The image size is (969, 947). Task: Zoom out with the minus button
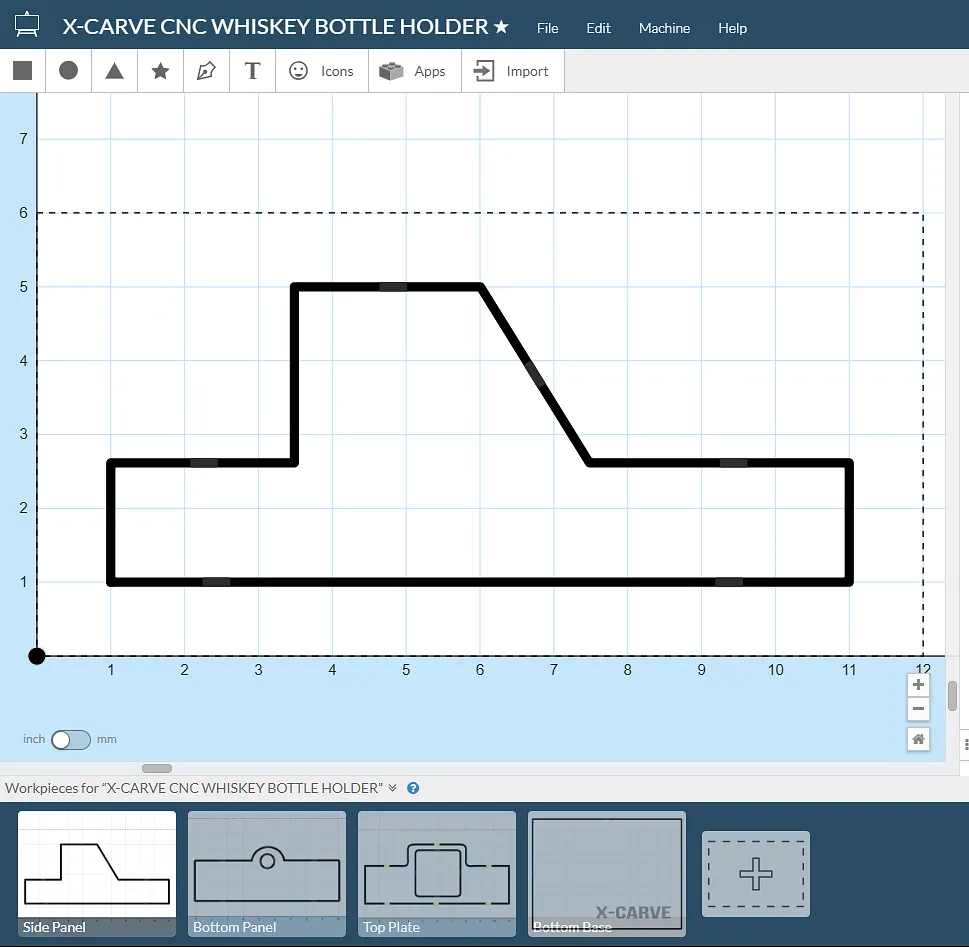pos(918,710)
